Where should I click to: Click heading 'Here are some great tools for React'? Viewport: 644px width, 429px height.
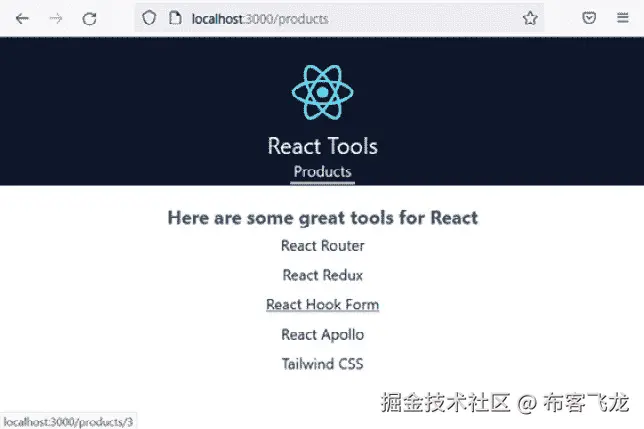tap(323, 218)
